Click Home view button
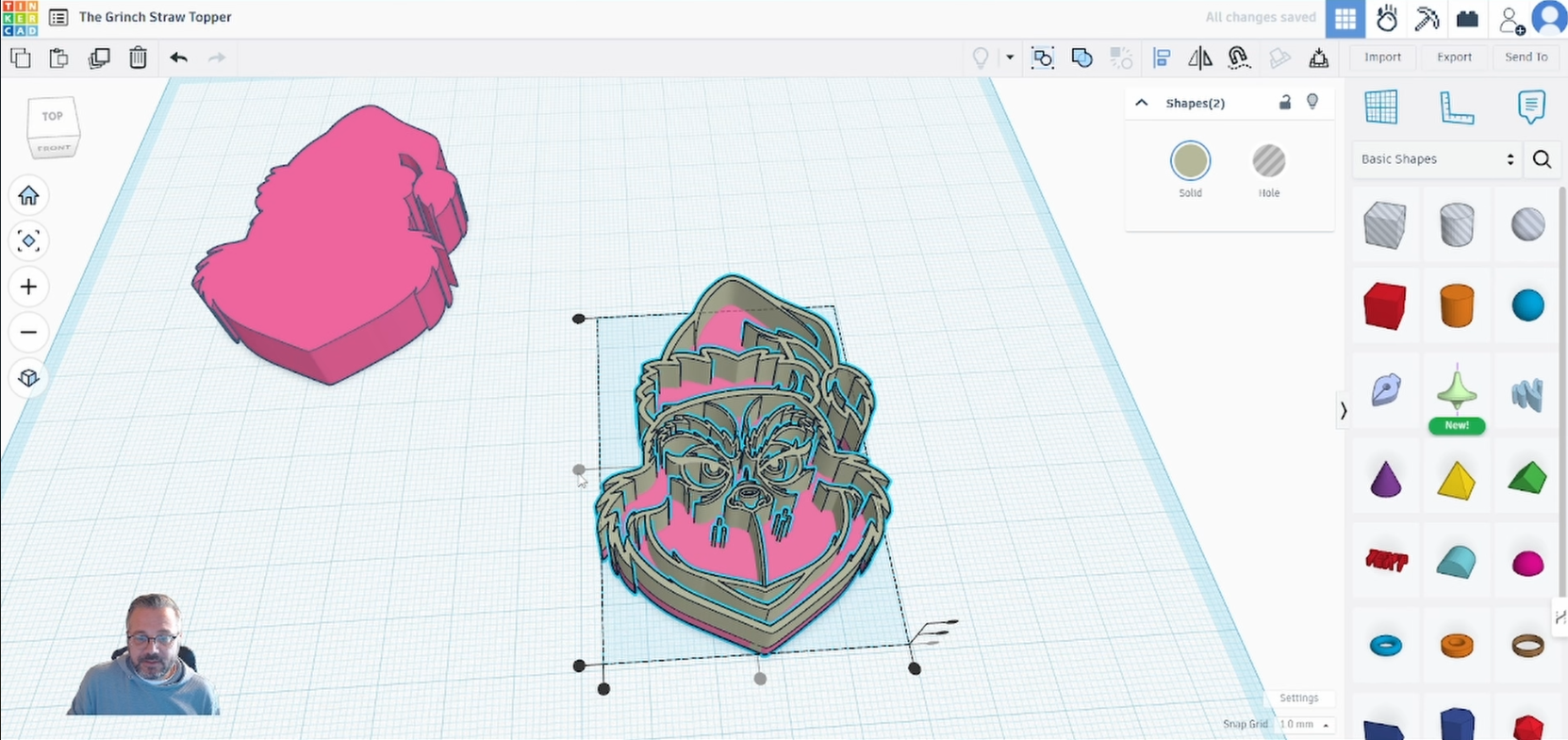This screenshot has height=740, width=1568. pyautogui.click(x=28, y=195)
